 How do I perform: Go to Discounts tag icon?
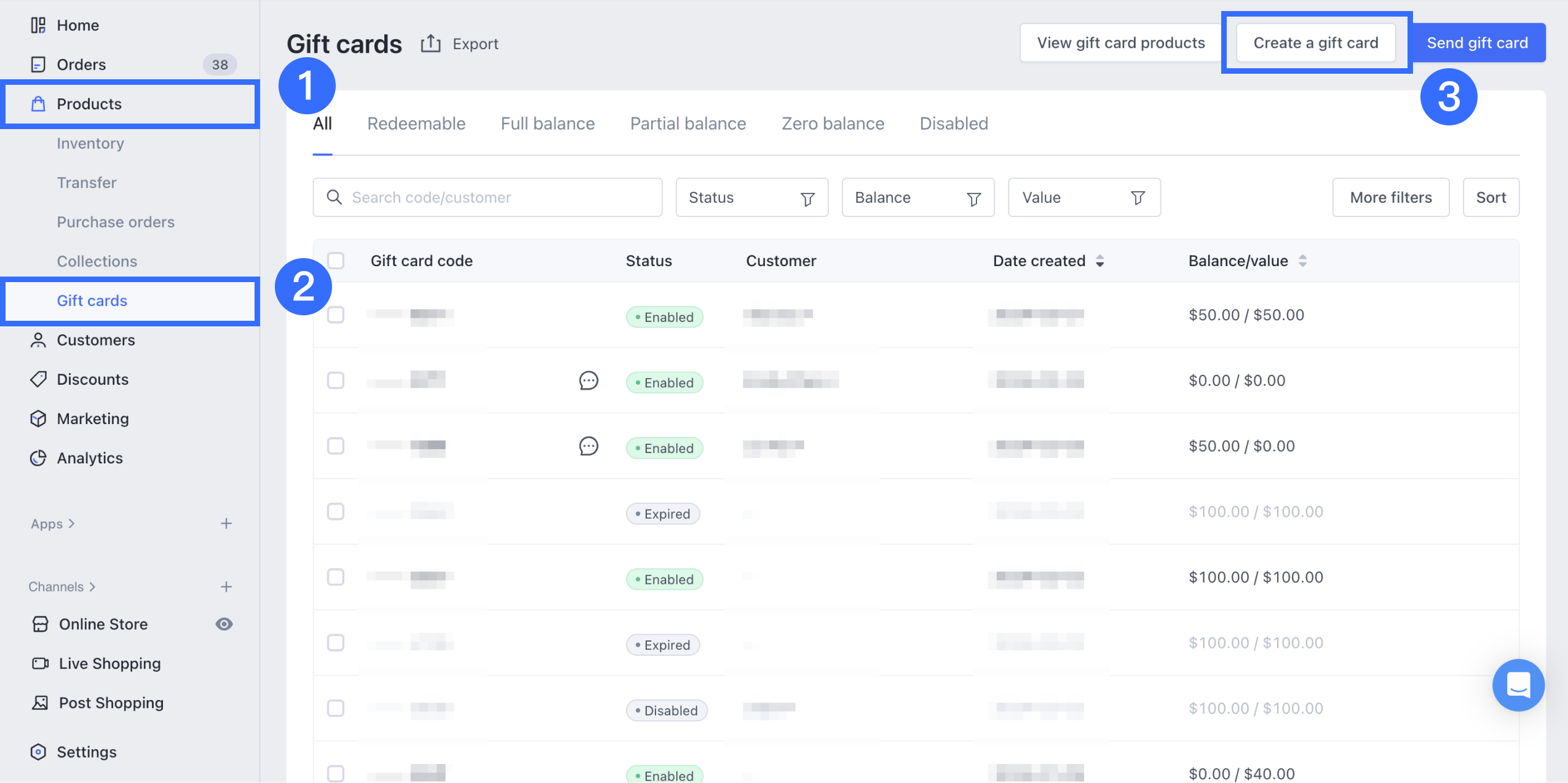pos(38,379)
